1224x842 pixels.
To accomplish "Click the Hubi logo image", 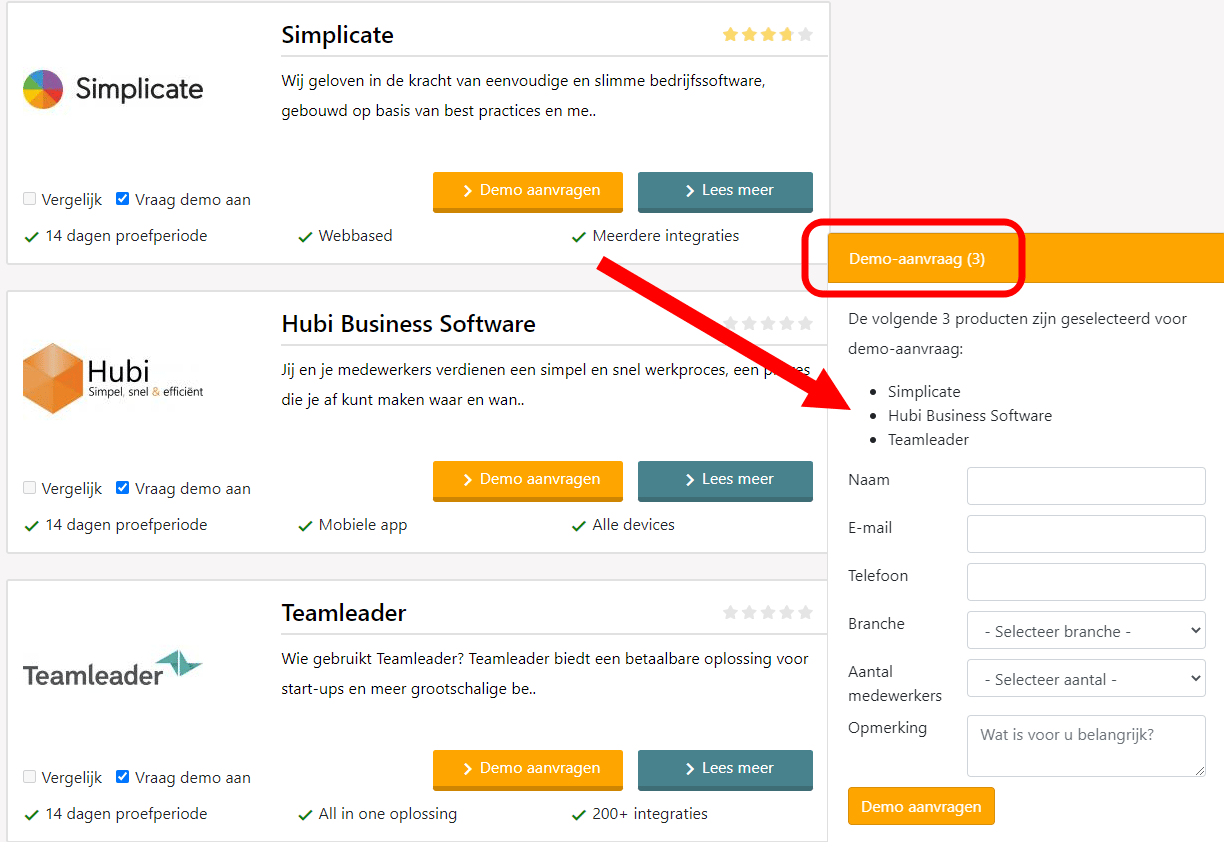I will pyautogui.click(x=113, y=378).
